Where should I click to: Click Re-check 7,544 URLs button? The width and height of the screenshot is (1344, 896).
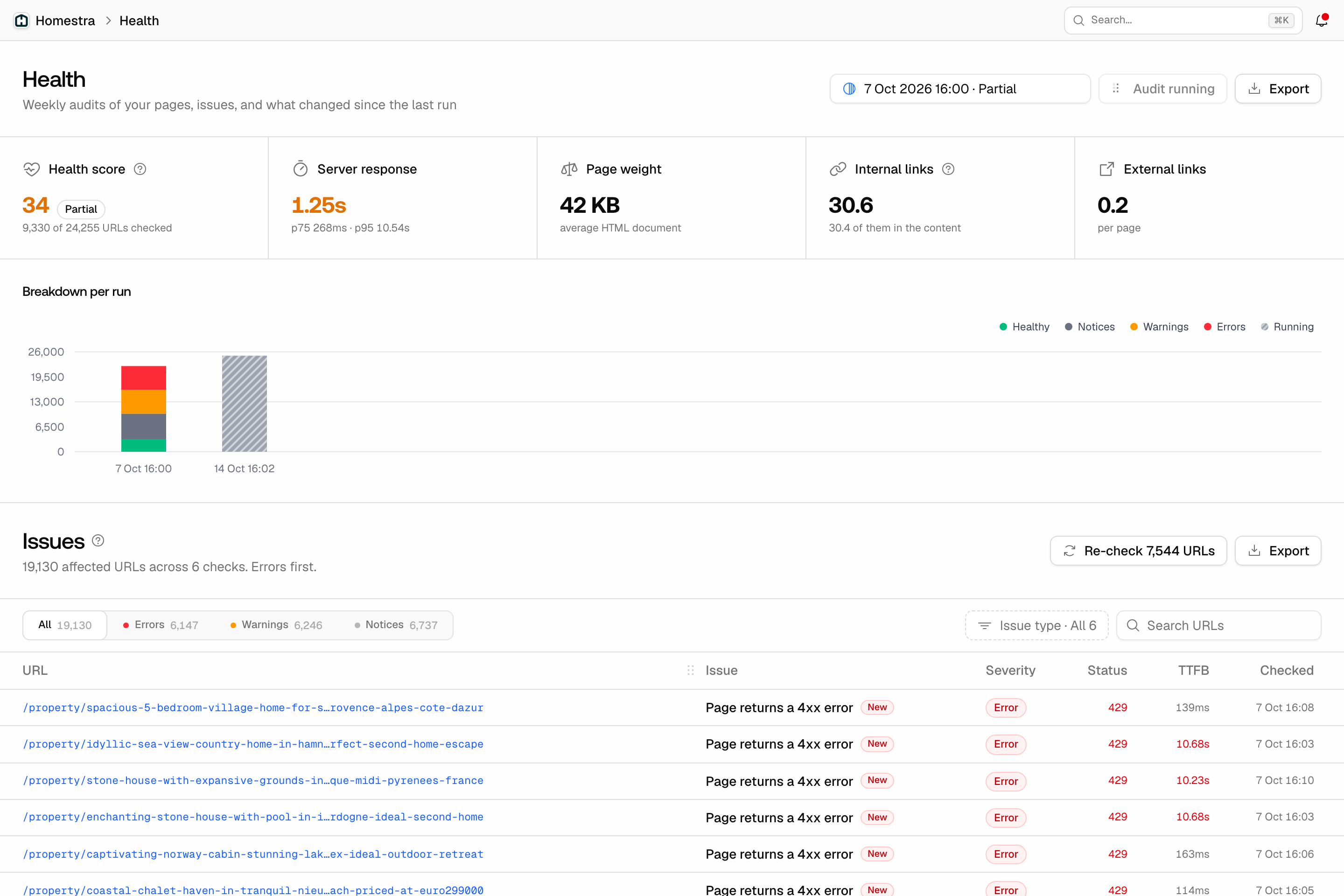tap(1138, 551)
